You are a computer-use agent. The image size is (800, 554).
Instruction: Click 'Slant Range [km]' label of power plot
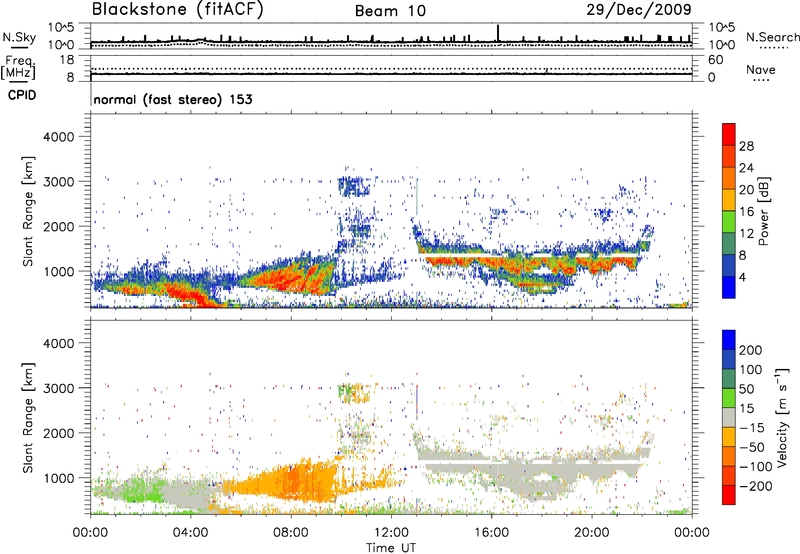click(x=28, y=211)
